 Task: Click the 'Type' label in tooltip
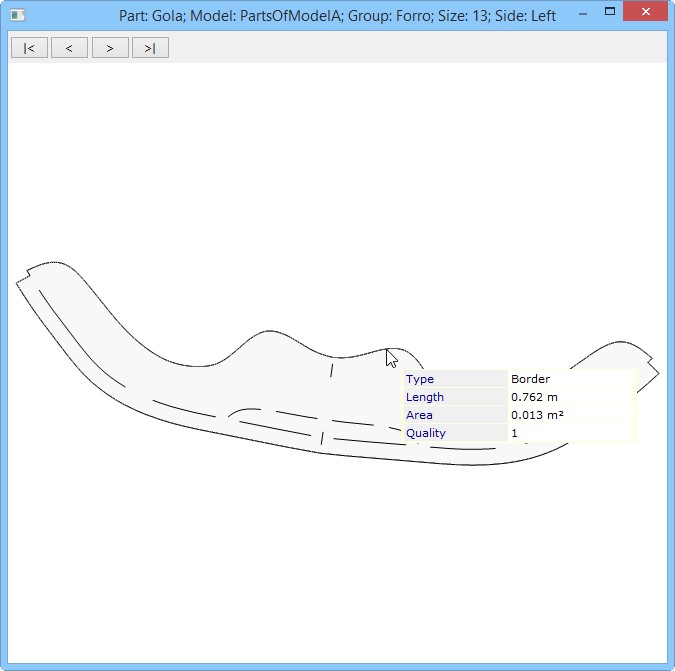[420, 379]
